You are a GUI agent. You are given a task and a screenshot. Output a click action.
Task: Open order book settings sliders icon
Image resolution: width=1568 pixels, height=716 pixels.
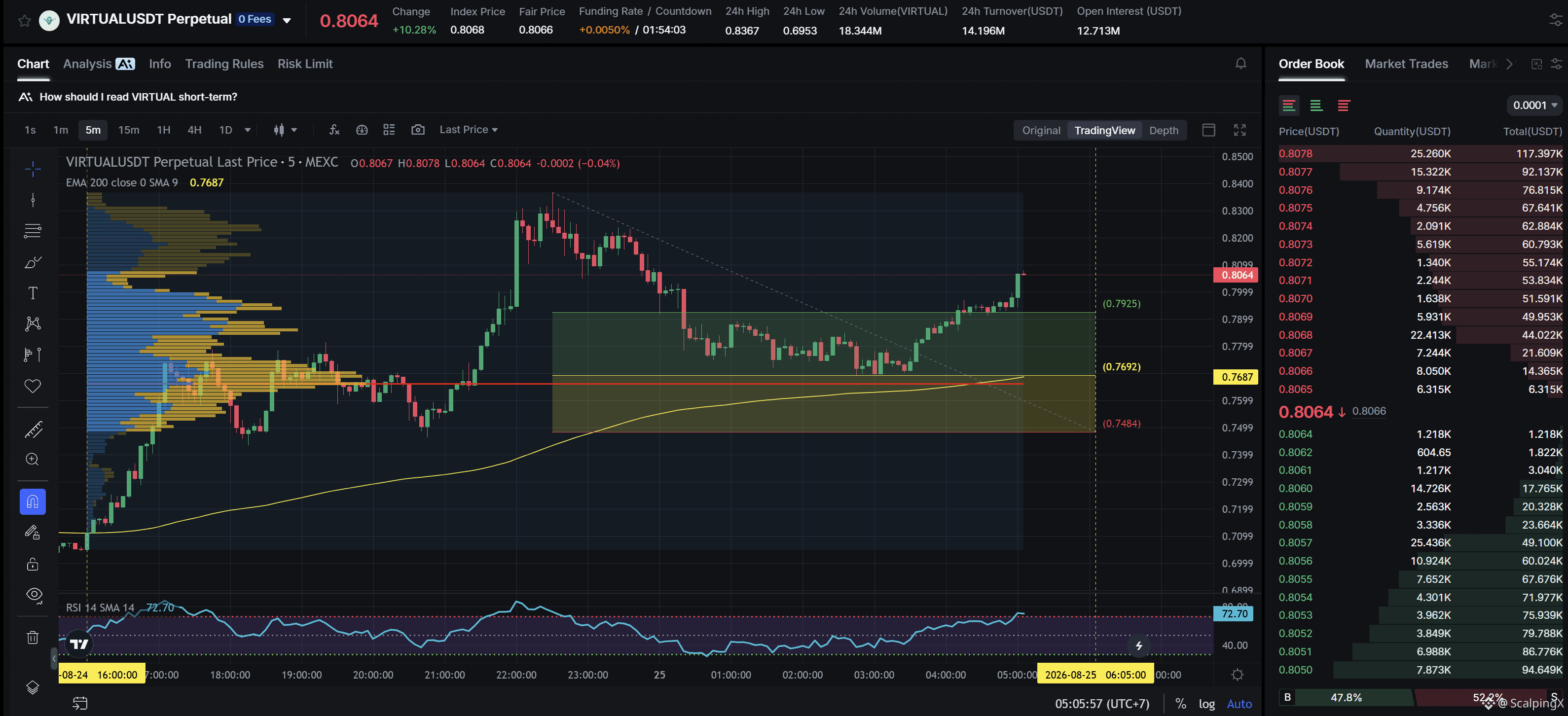point(1557,64)
